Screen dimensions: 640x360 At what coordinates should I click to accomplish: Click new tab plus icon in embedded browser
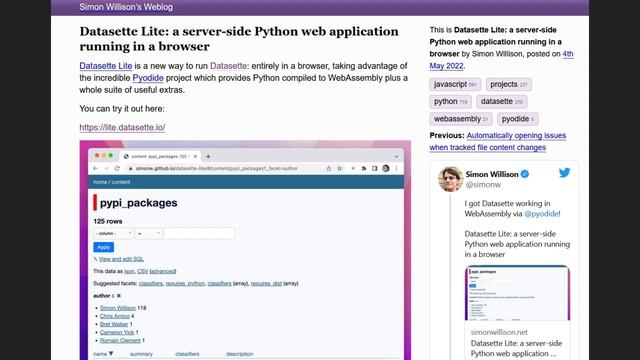click(208, 156)
